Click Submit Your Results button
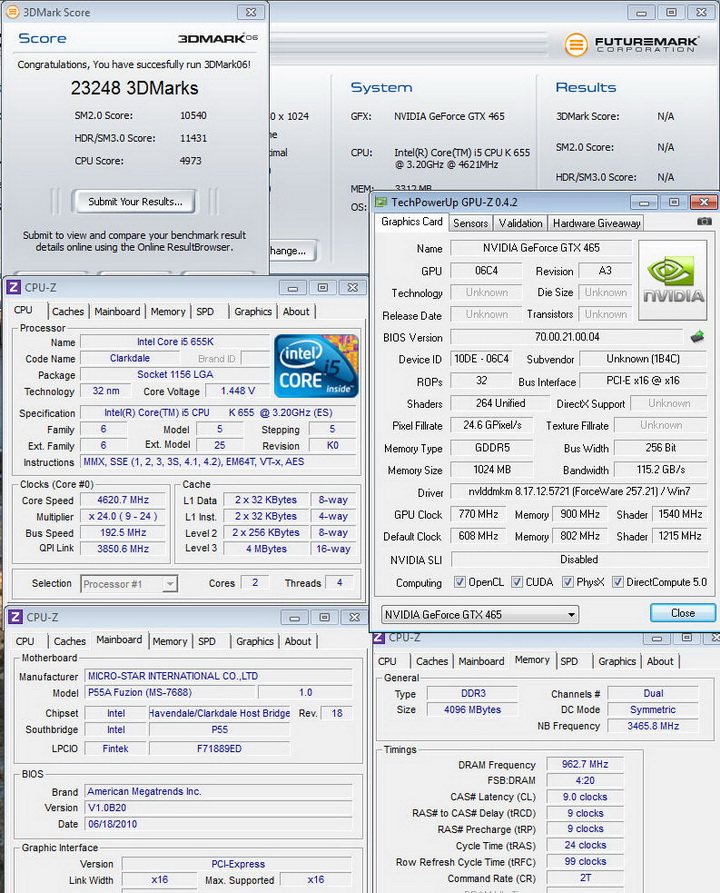 point(134,202)
